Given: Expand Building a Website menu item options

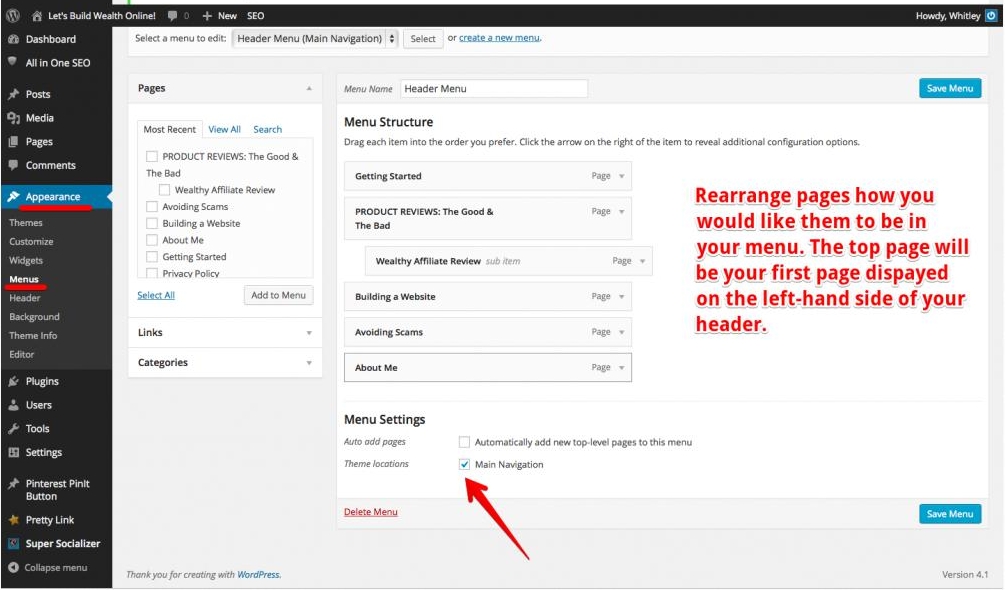Looking at the screenshot, I should pyautogui.click(x=622, y=297).
